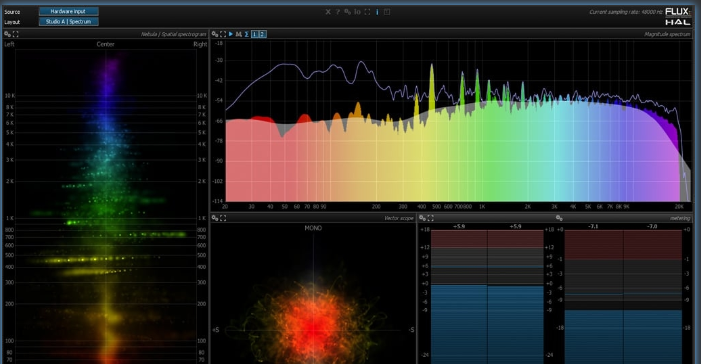Click the Io routing icon in top toolbar
701x364 pixels.
click(357, 12)
